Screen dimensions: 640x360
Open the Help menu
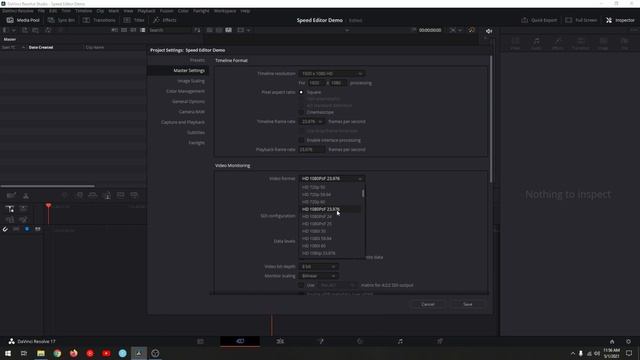click(245, 11)
